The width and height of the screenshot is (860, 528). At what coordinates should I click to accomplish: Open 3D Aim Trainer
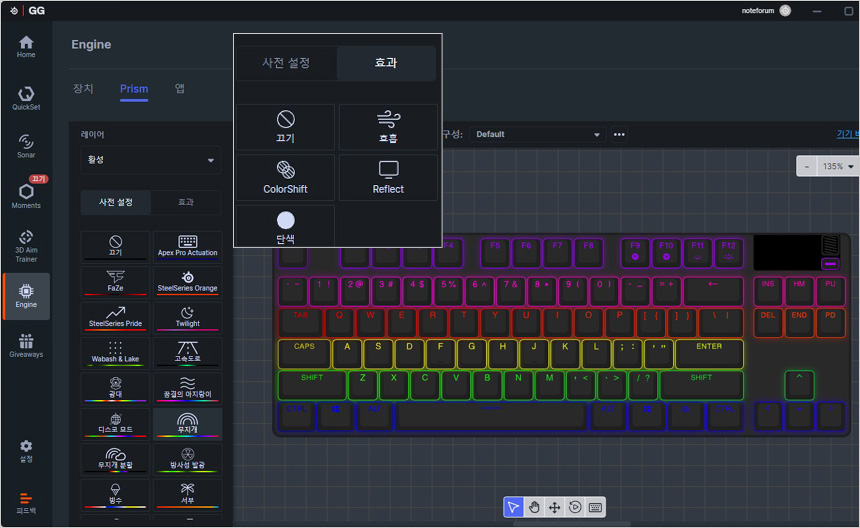pos(26,246)
